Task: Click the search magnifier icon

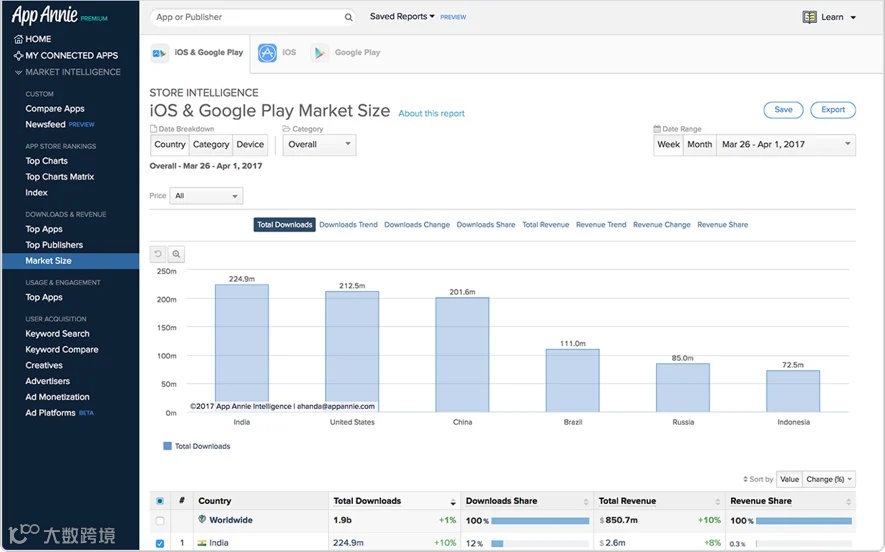Action: [349, 17]
